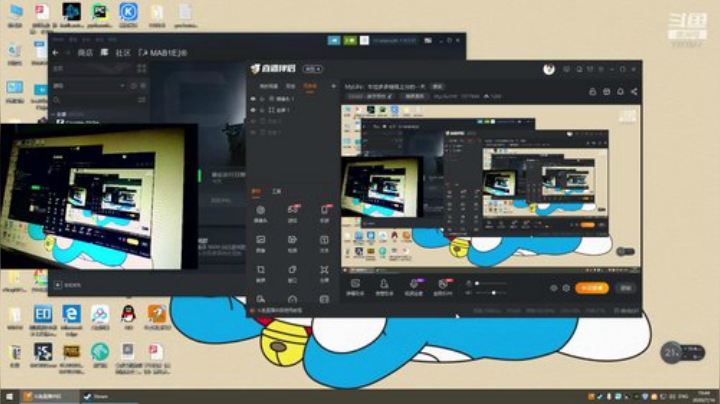Click the share icon in streaming app header
This screenshot has width=720, height=404.
coord(634,92)
